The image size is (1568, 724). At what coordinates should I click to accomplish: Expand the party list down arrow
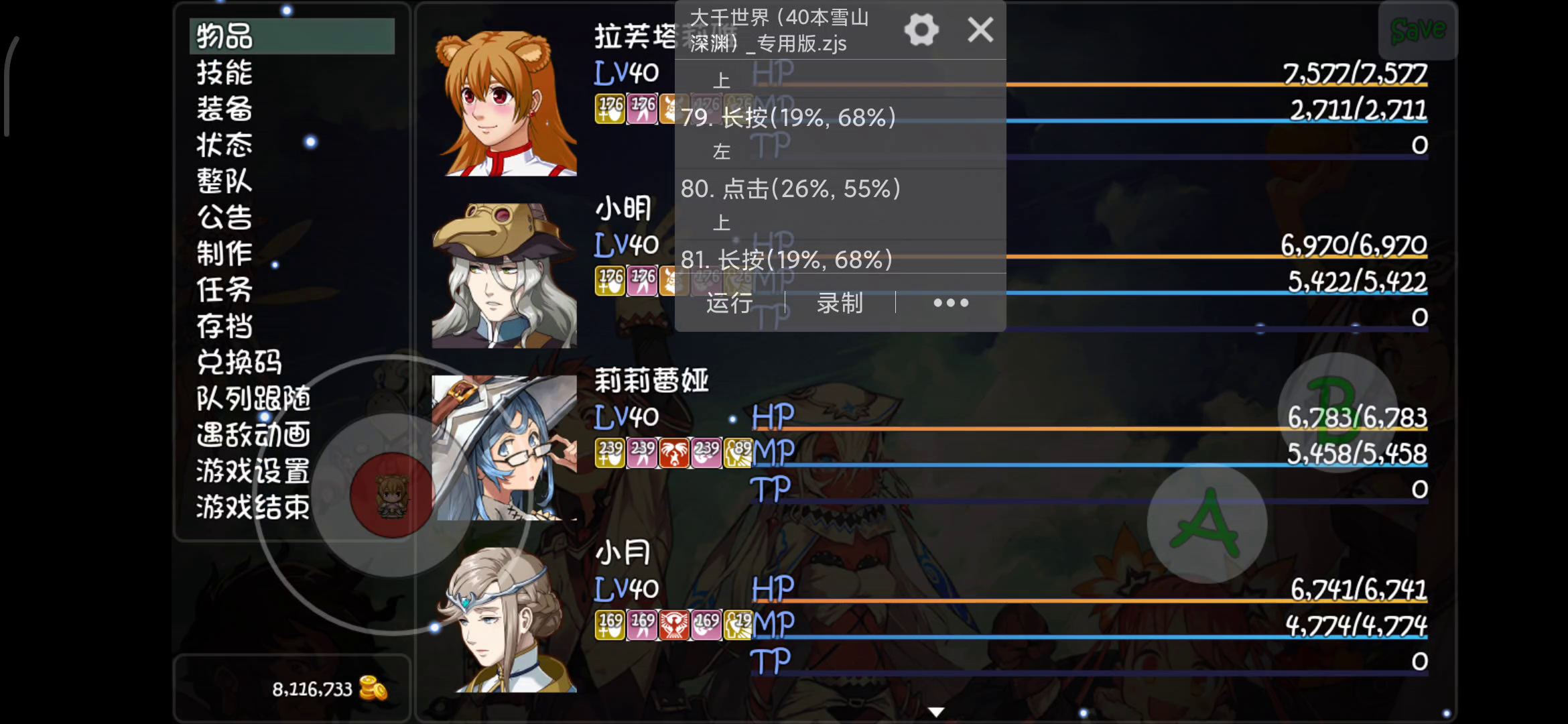click(x=936, y=712)
